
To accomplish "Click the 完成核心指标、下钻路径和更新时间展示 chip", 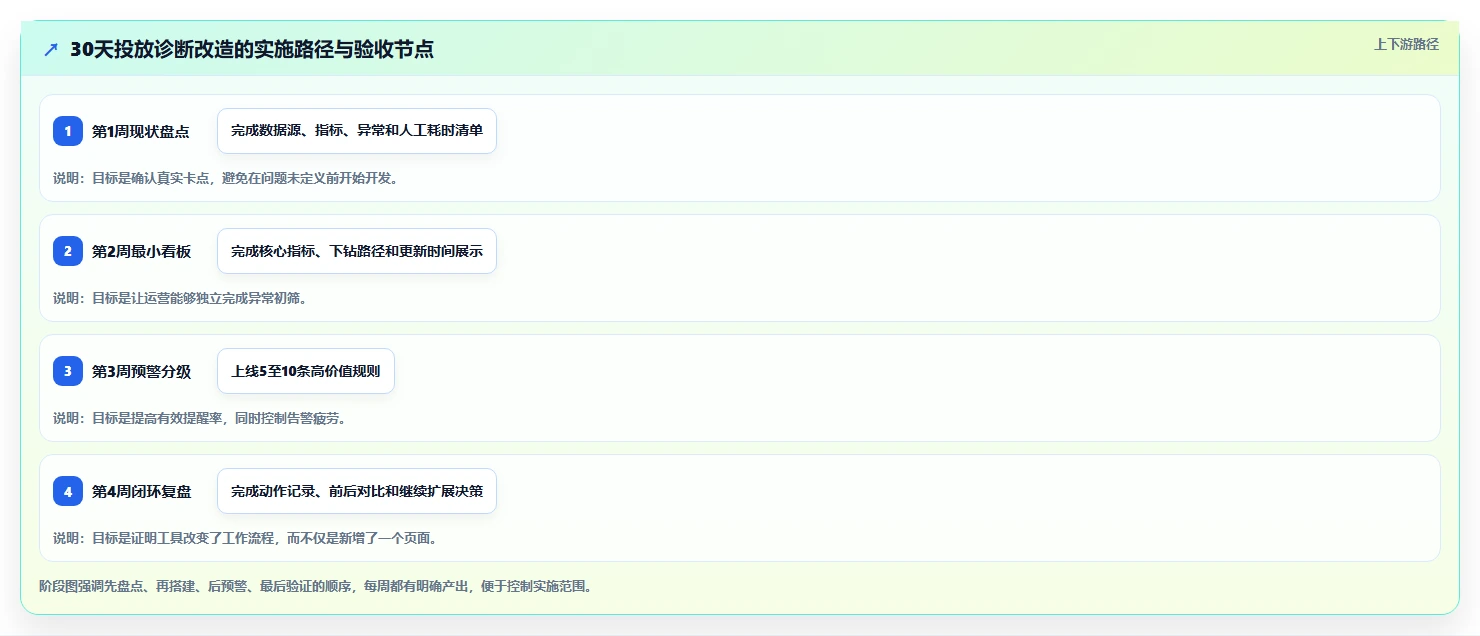I will click(x=357, y=251).
